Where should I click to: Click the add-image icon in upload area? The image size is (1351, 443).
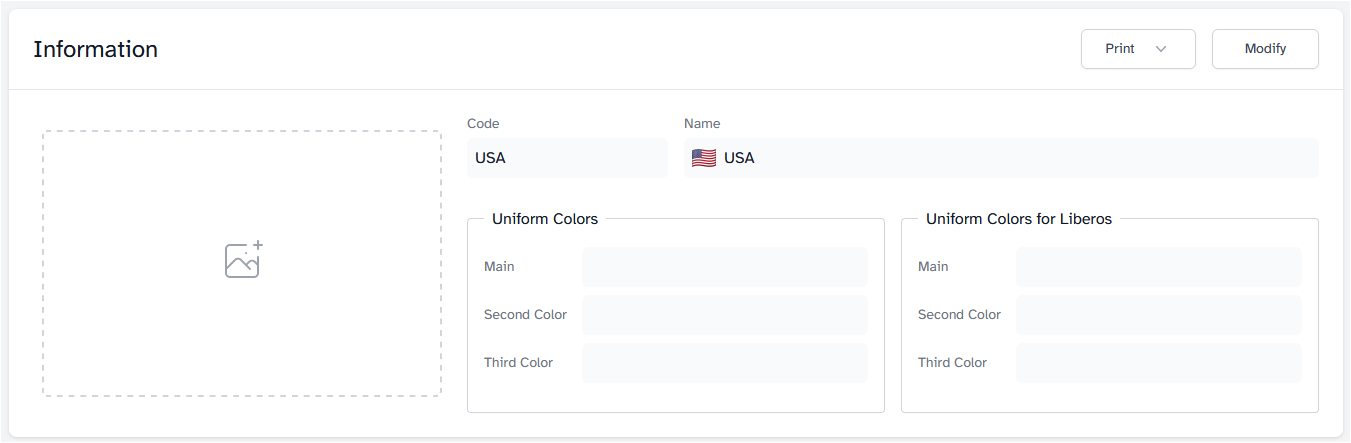pyautogui.click(x=243, y=260)
